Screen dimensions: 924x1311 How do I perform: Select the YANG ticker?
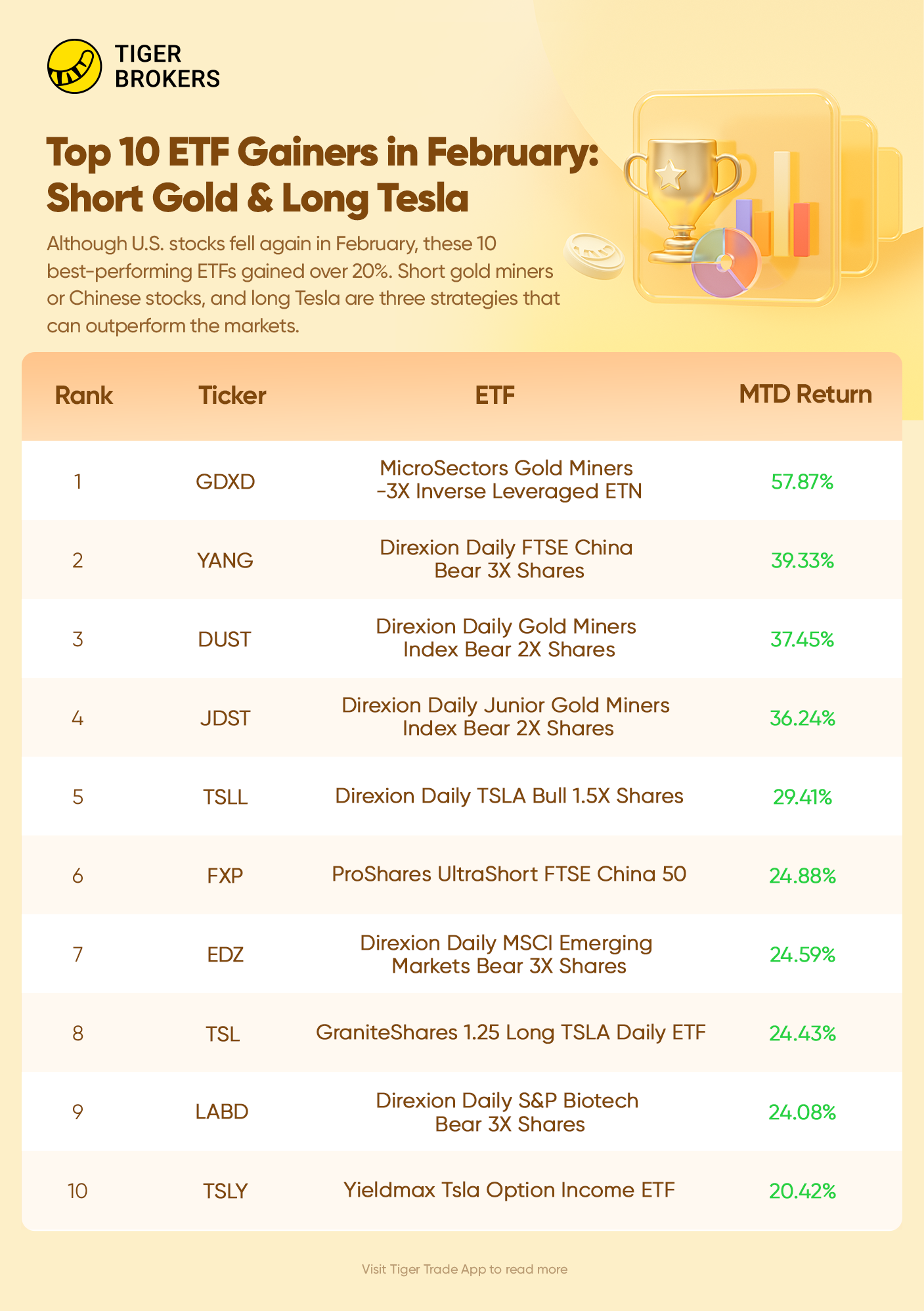coord(225,560)
